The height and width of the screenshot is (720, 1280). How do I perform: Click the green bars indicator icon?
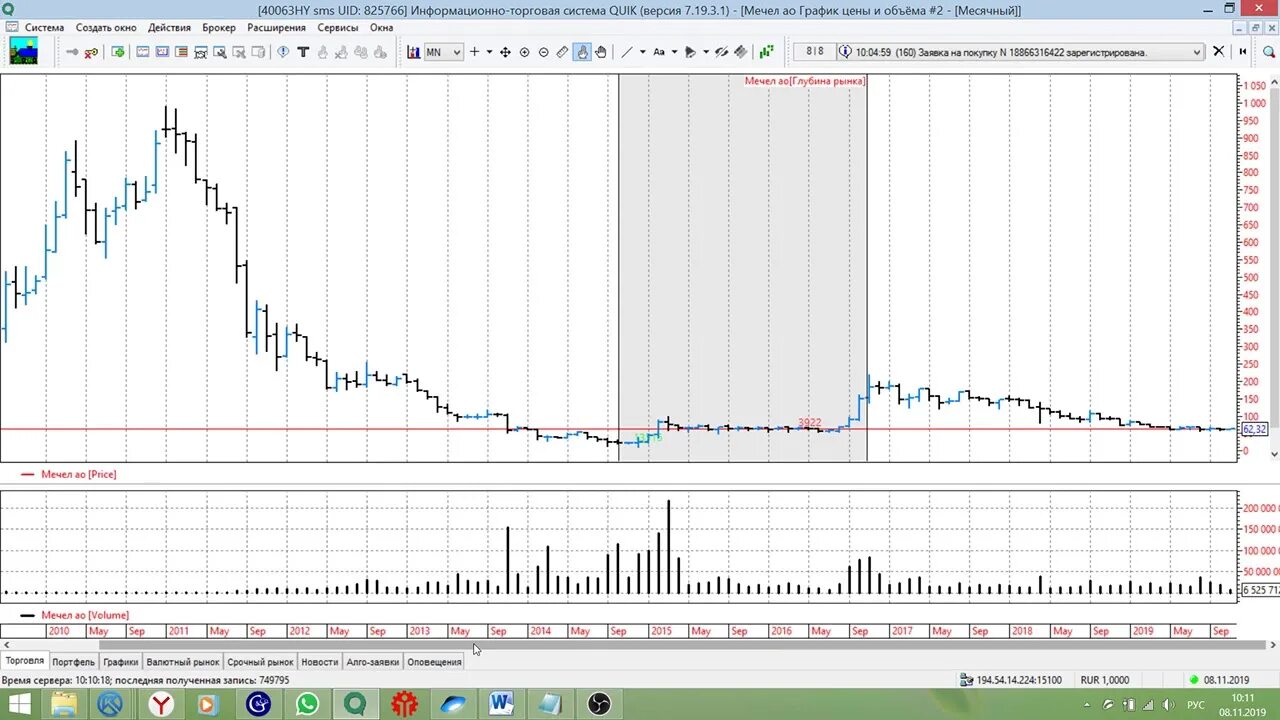766,52
